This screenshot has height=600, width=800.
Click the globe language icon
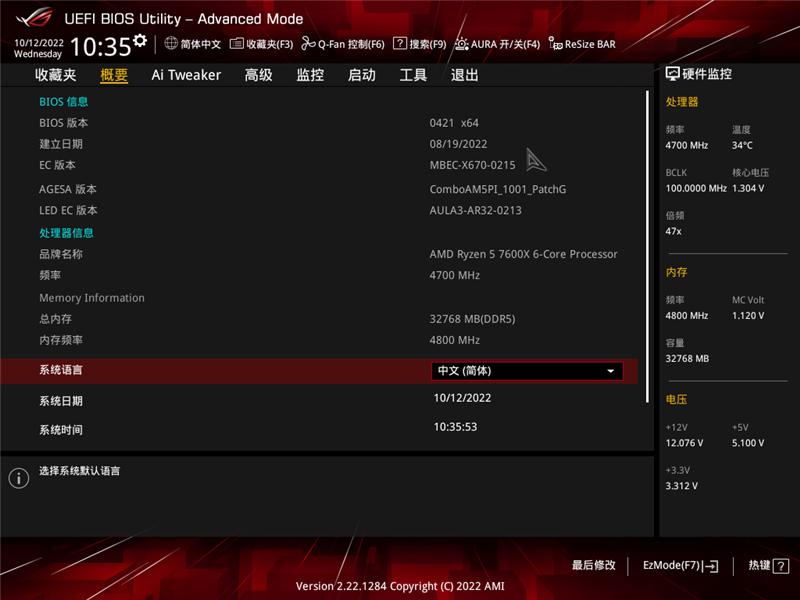[x=171, y=43]
